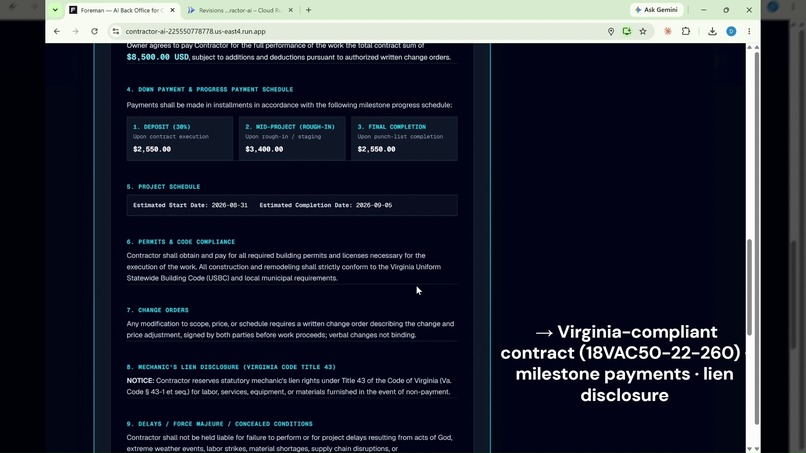The image size is (806, 453).
Task: Open the site information icon in the address bar
Action: click(x=116, y=31)
